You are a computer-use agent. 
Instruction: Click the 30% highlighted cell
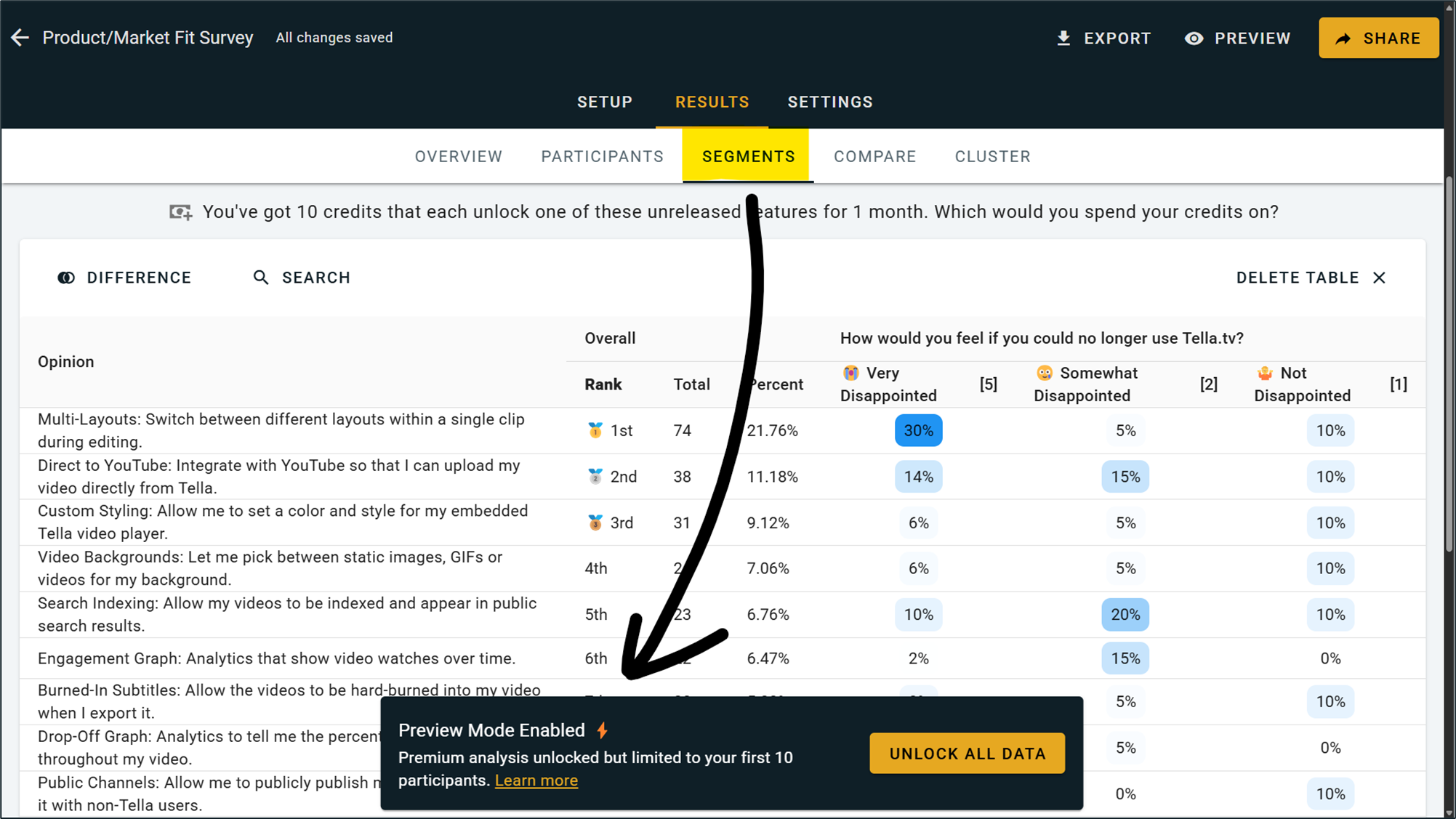point(918,431)
